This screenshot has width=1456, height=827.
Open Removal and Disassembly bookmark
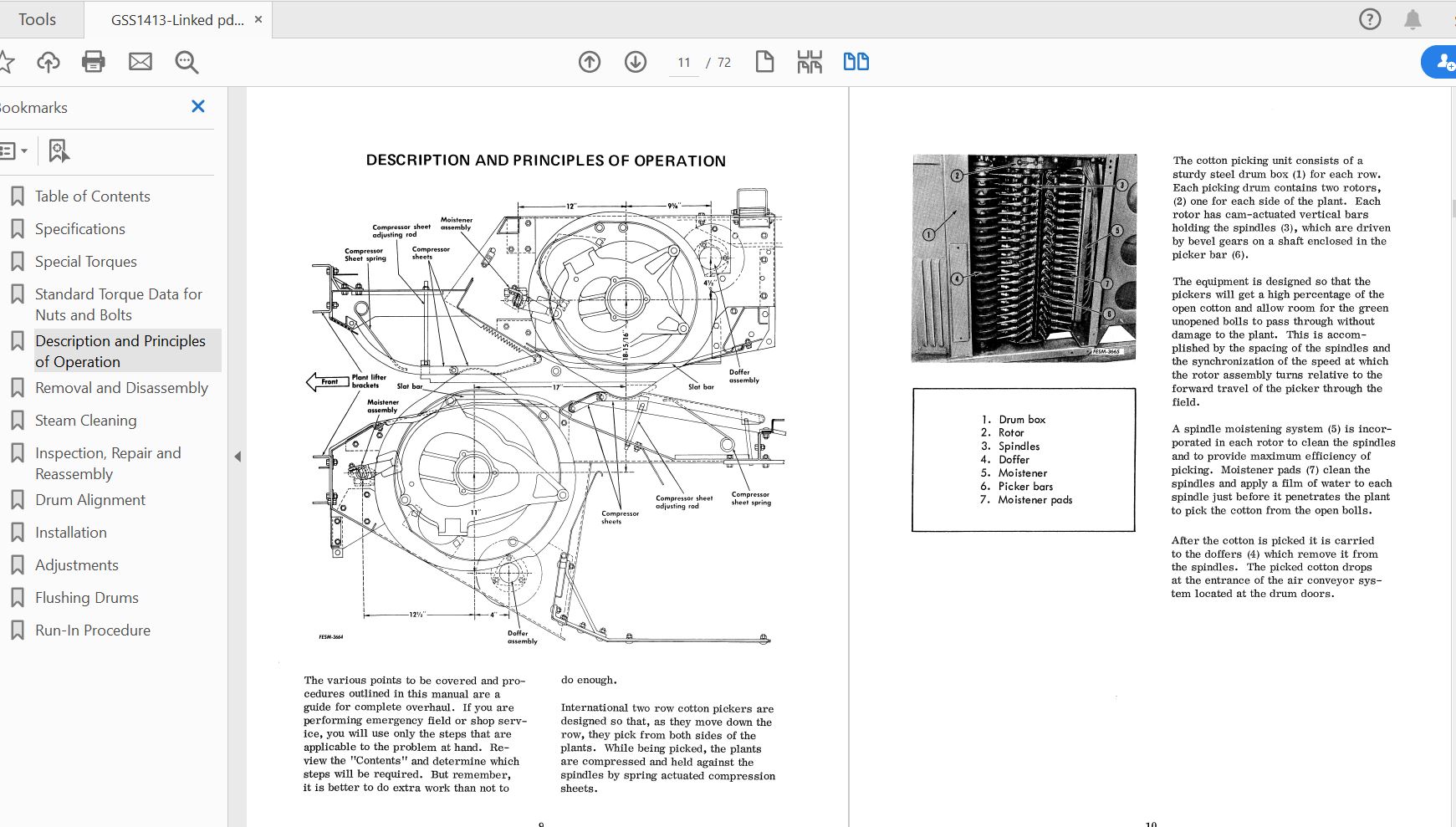pos(122,388)
